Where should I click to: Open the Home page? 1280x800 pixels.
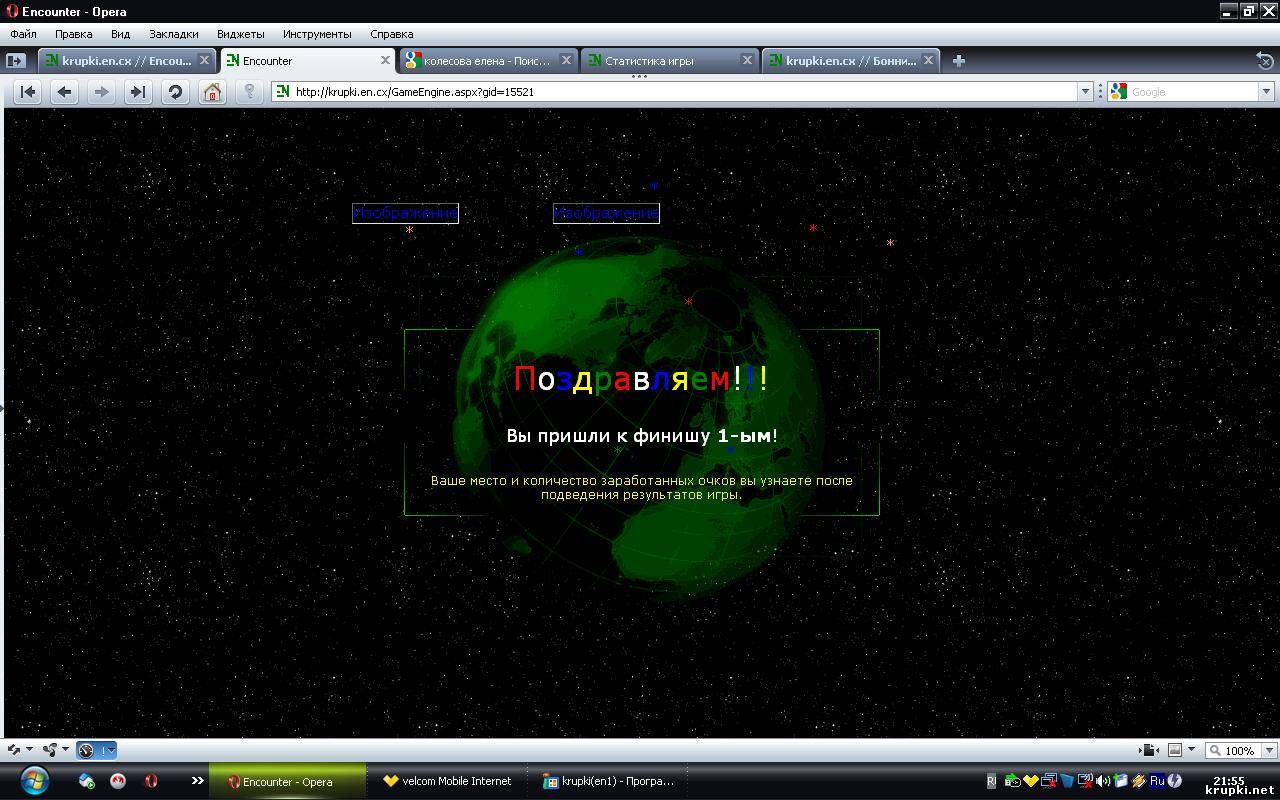tap(212, 92)
